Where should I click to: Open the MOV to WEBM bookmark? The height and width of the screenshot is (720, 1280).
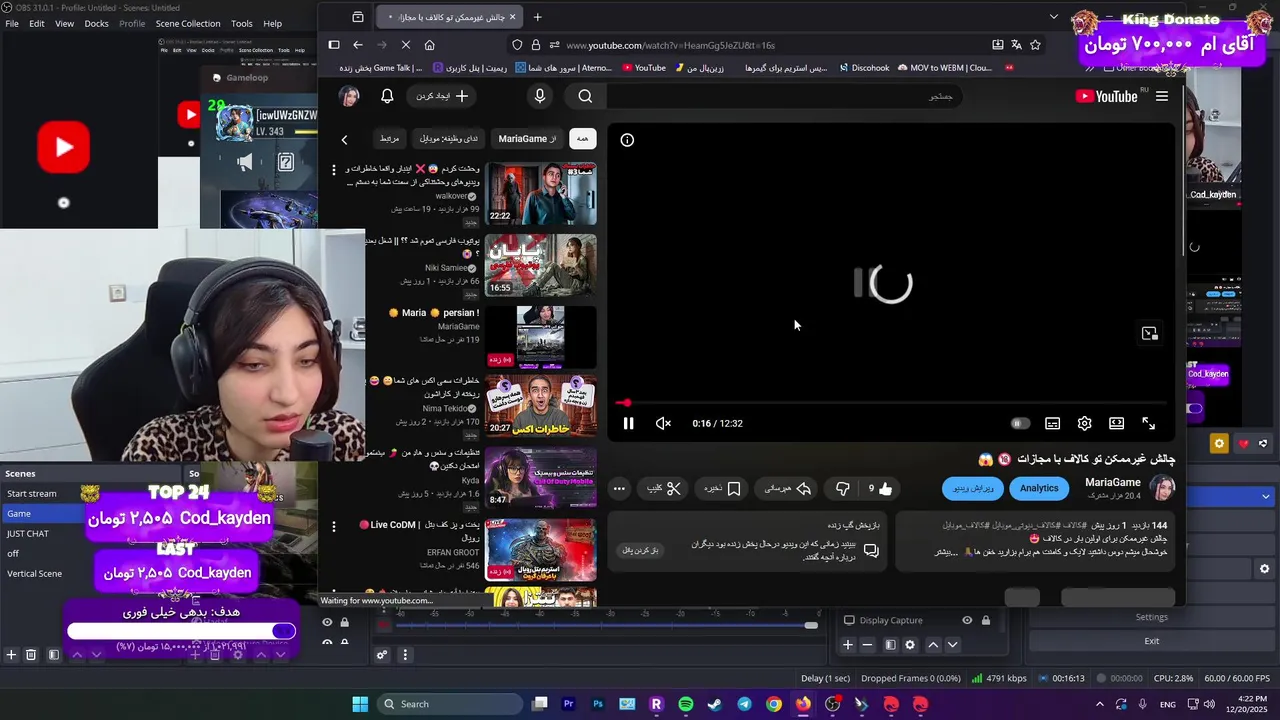pyautogui.click(x=945, y=68)
